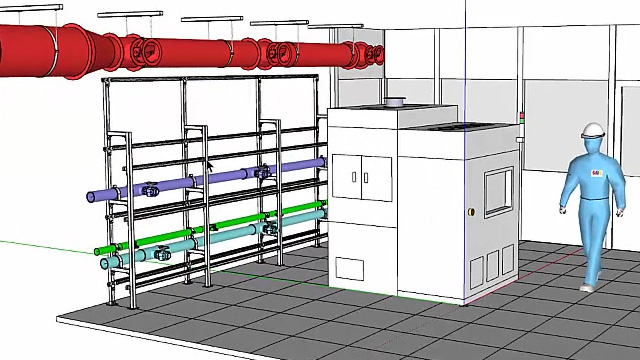Select the cylindrical vent atop the cabinet

[x=395, y=102]
